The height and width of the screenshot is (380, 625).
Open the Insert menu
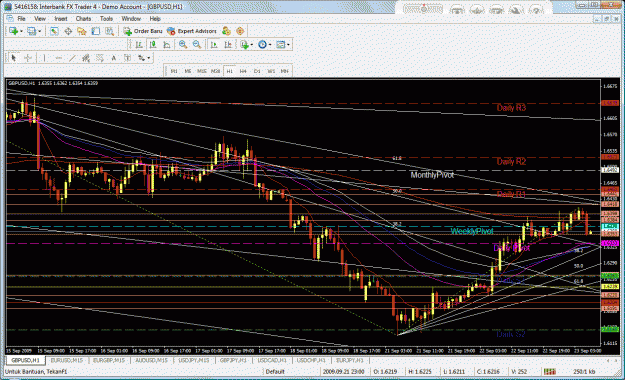[x=61, y=19]
